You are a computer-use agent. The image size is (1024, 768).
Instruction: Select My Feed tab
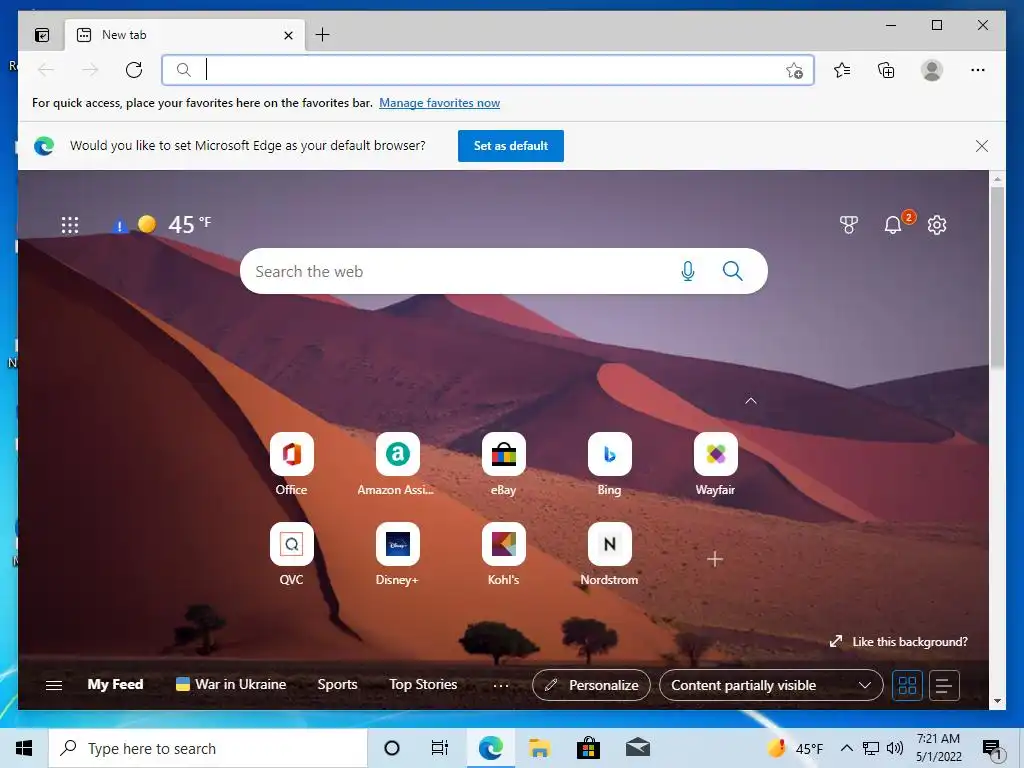tap(115, 684)
